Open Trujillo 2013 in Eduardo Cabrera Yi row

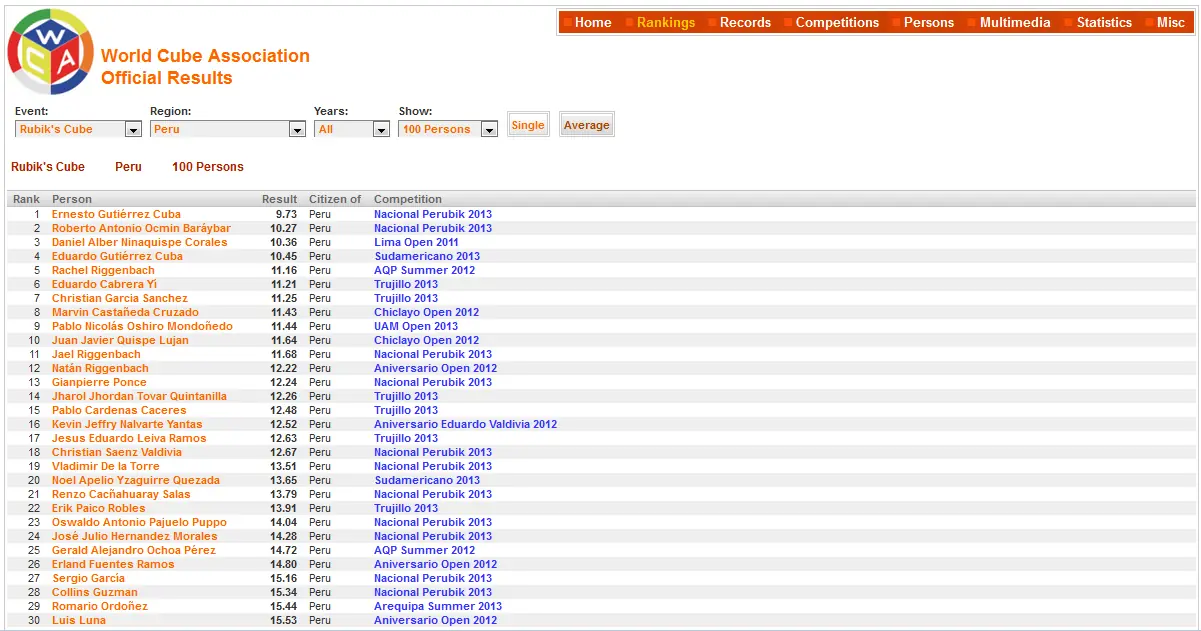[x=406, y=284]
